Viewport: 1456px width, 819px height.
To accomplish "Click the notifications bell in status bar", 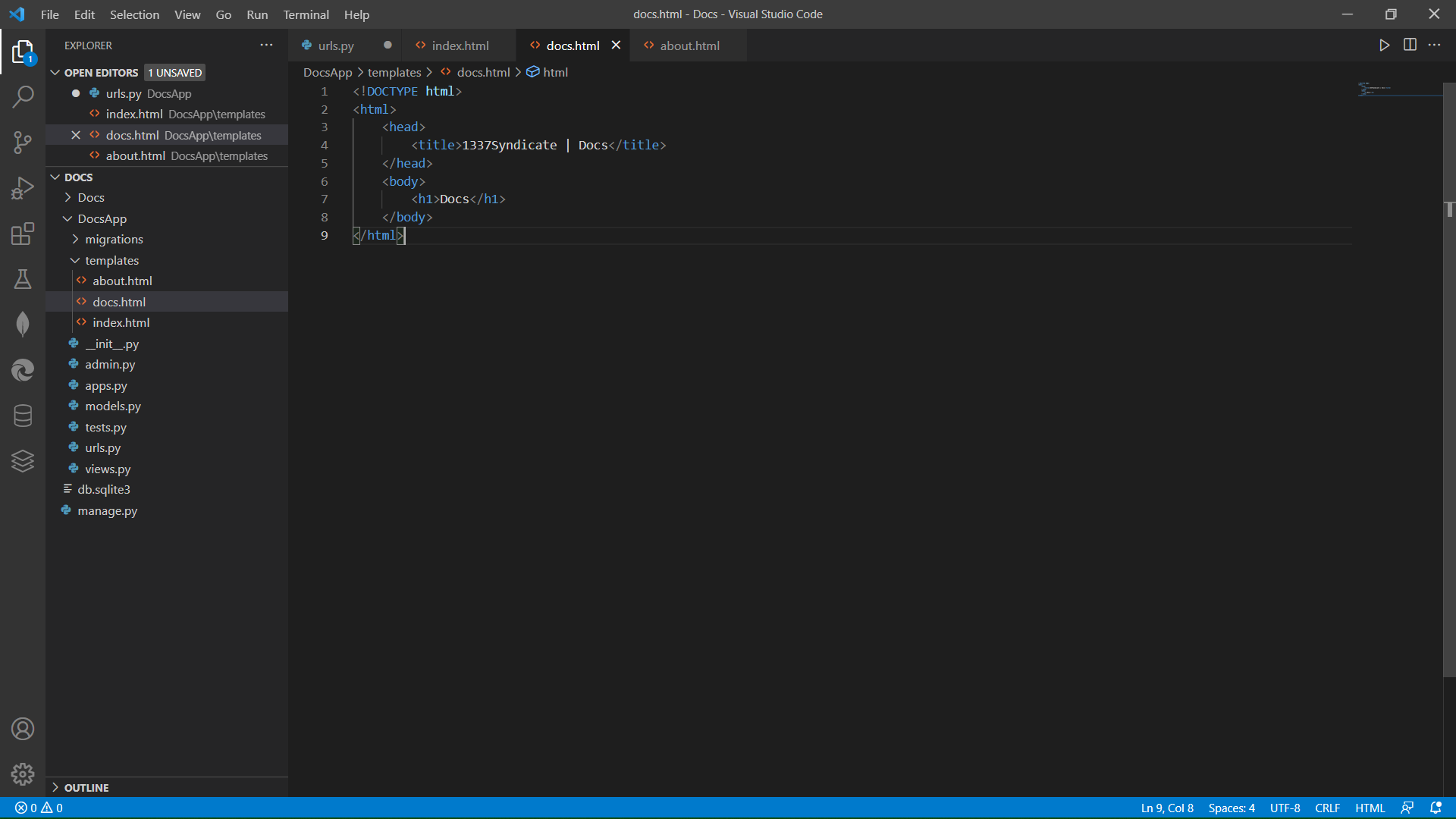I will click(x=1436, y=808).
